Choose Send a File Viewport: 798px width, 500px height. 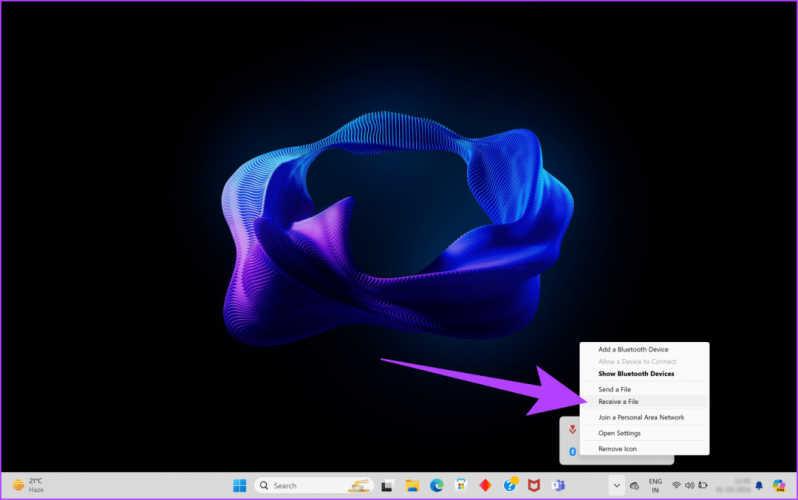(x=614, y=390)
